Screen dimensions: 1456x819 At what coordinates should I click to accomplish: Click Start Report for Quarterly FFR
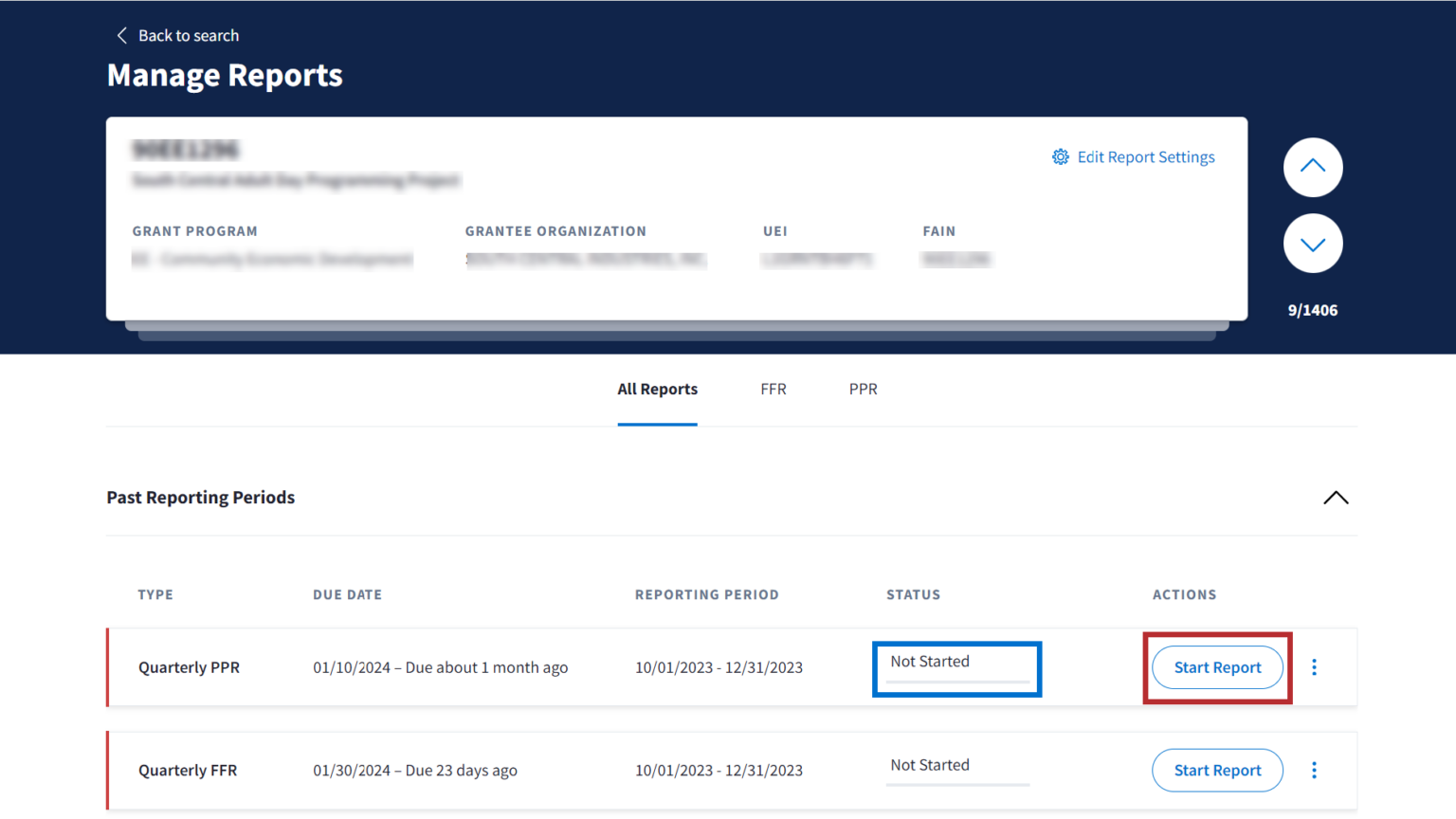[1217, 771]
